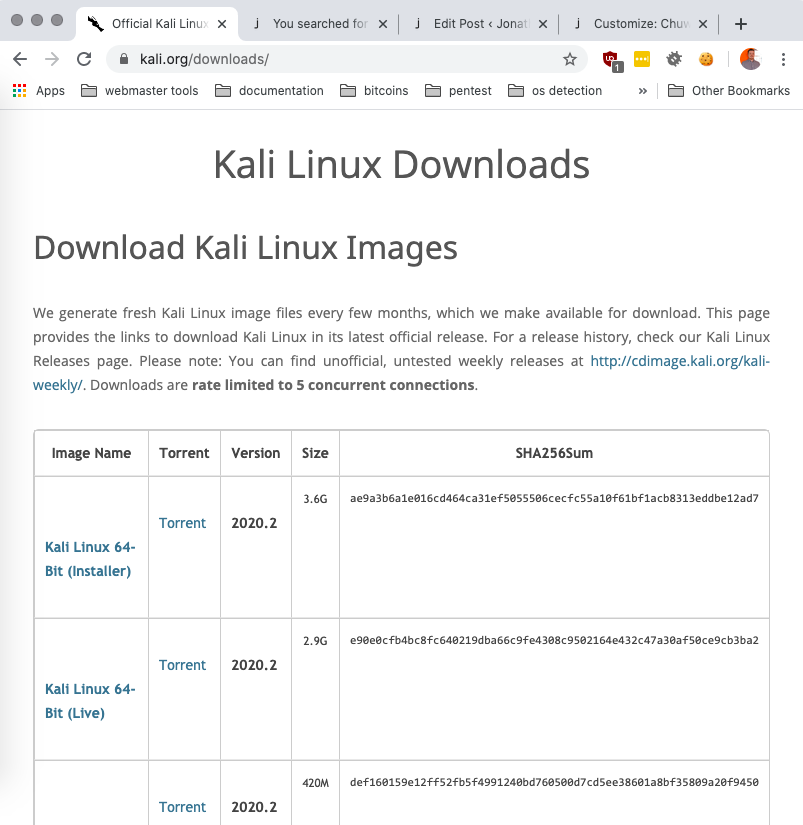Click the cookie manager extension icon

tap(705, 59)
